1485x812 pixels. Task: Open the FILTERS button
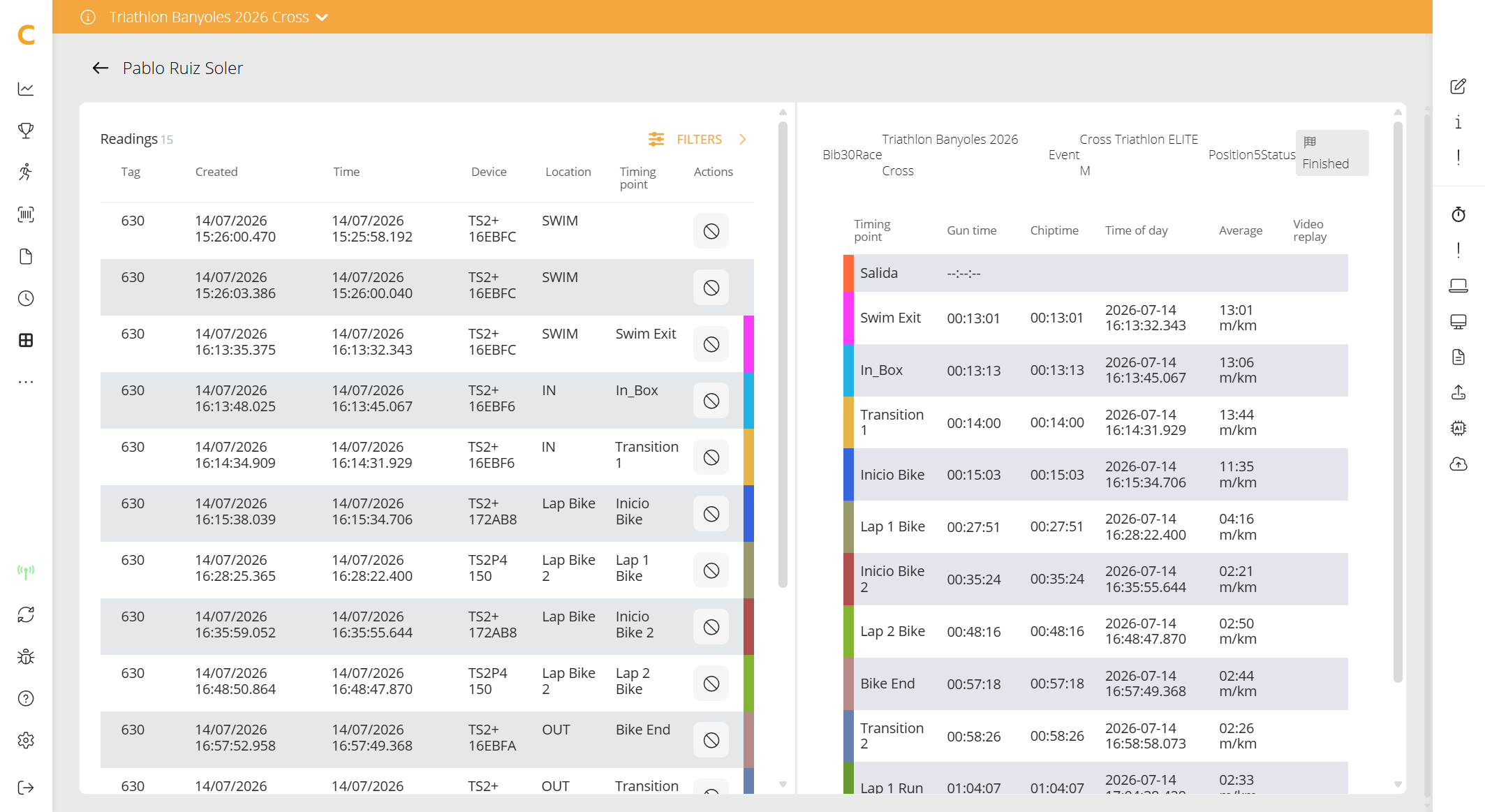click(x=686, y=139)
